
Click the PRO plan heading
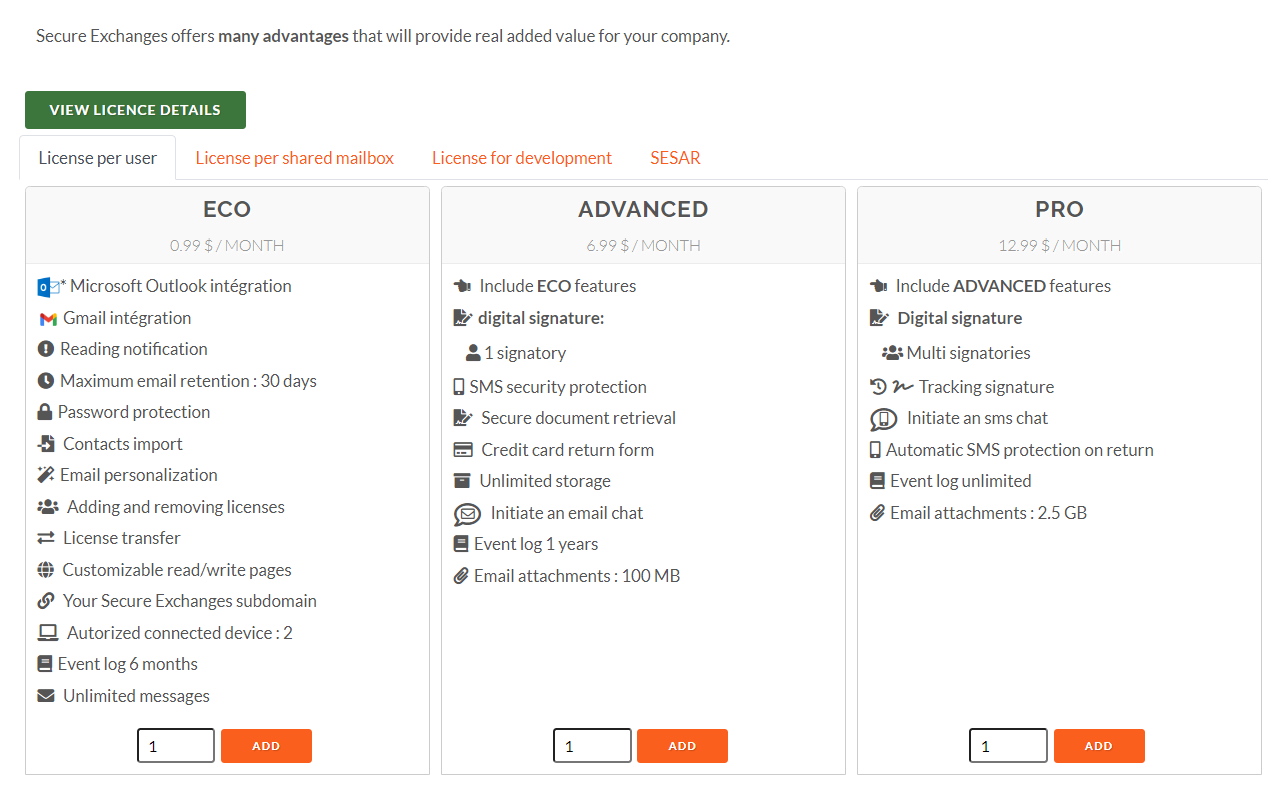pyautogui.click(x=1059, y=209)
